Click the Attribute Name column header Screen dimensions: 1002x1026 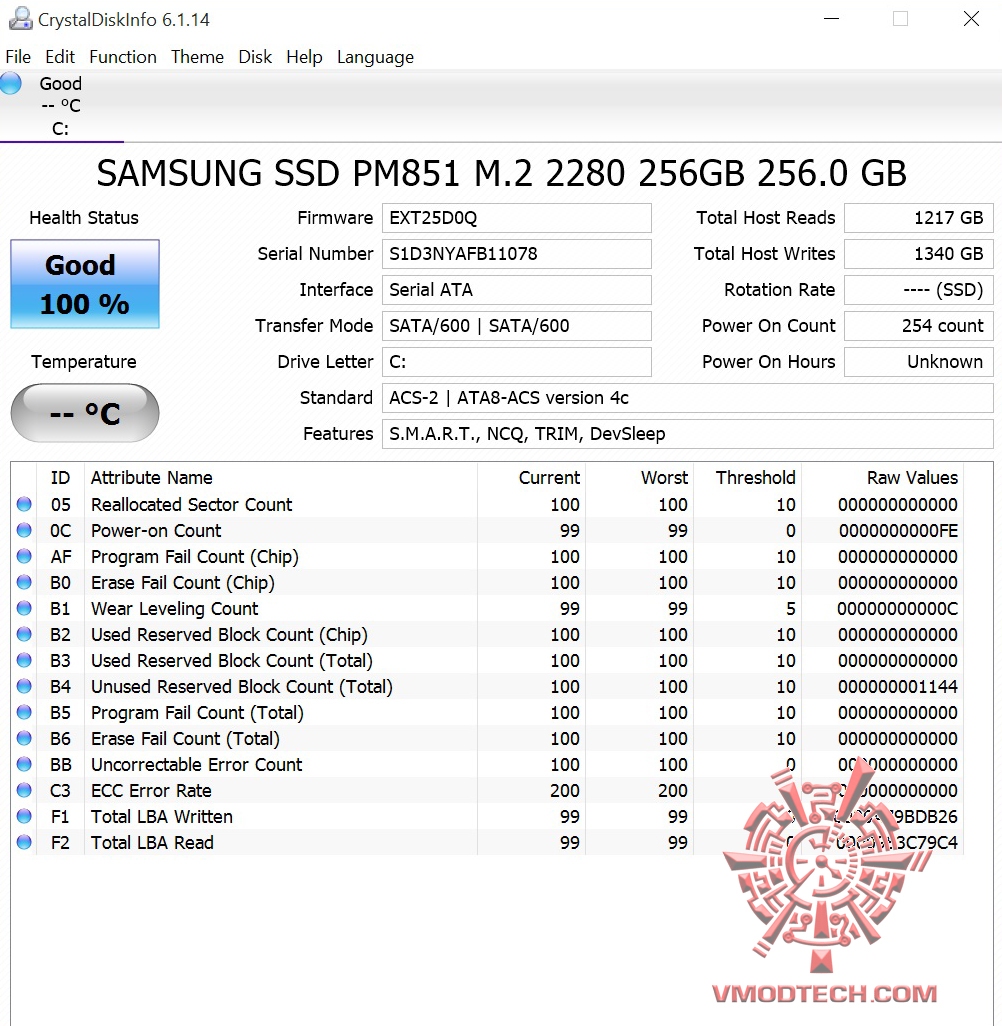pos(281,478)
